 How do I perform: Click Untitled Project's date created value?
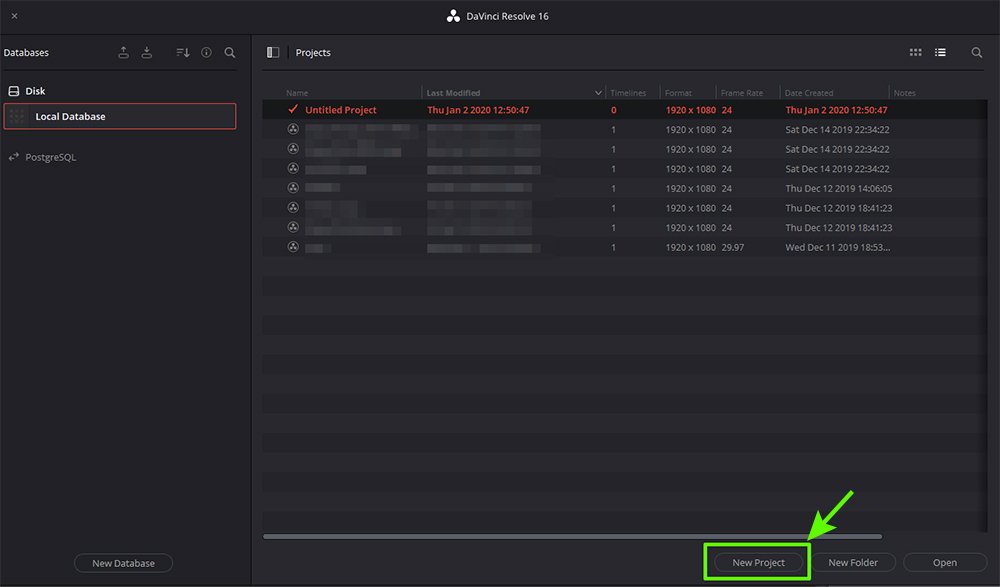pos(836,110)
